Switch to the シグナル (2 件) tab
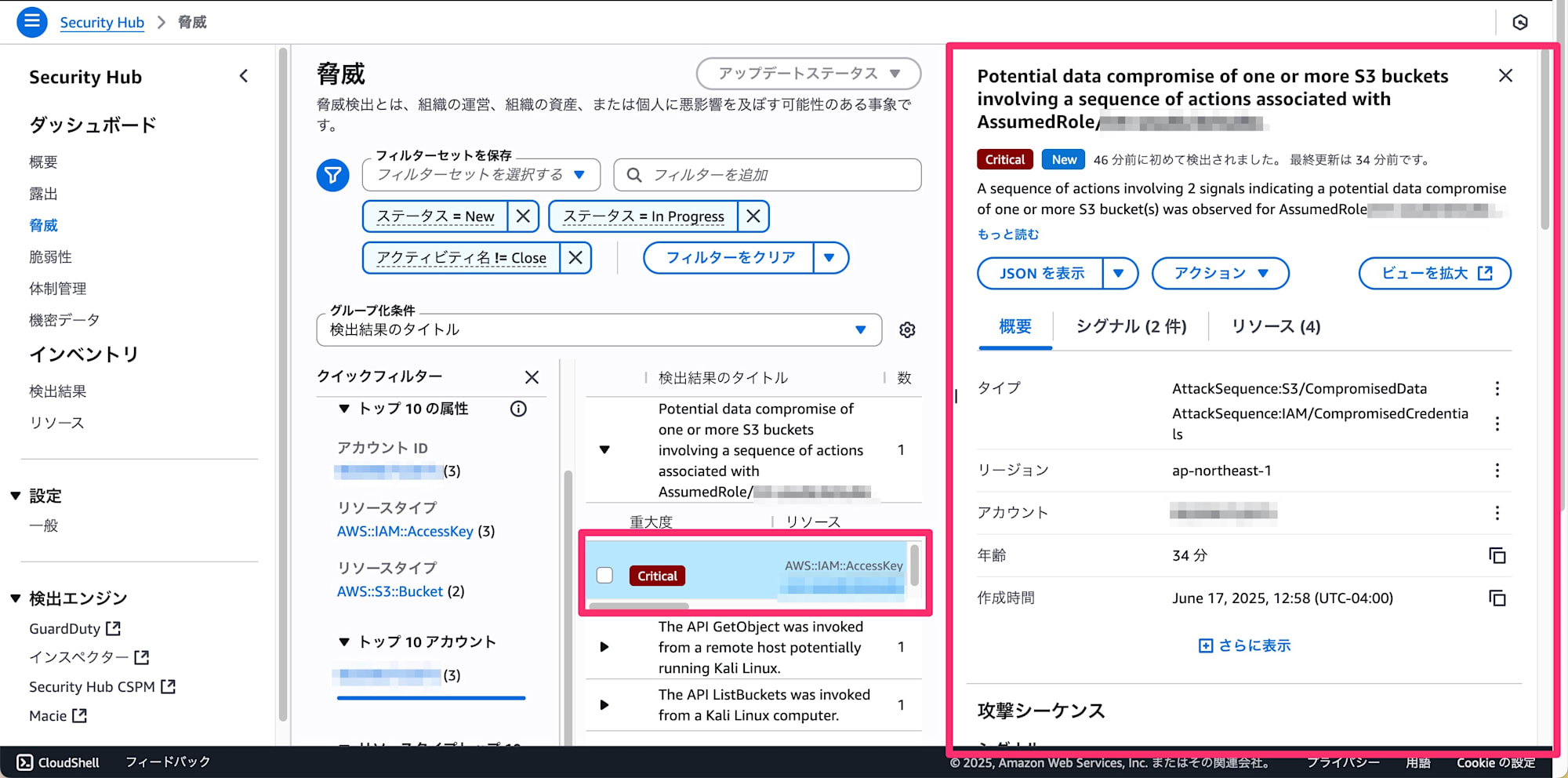 [x=1131, y=326]
